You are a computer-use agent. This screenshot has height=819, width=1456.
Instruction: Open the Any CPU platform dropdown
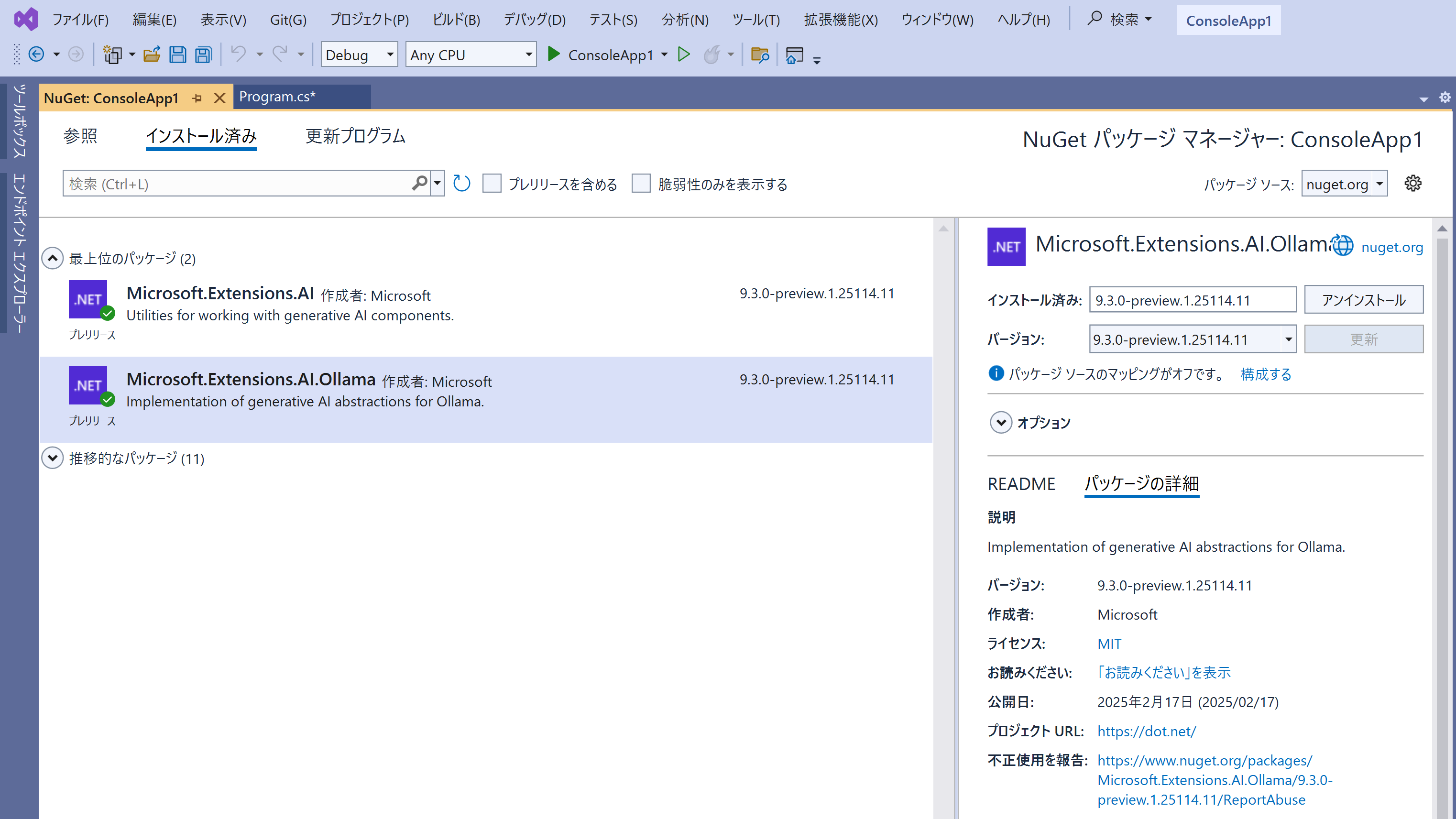click(471, 54)
